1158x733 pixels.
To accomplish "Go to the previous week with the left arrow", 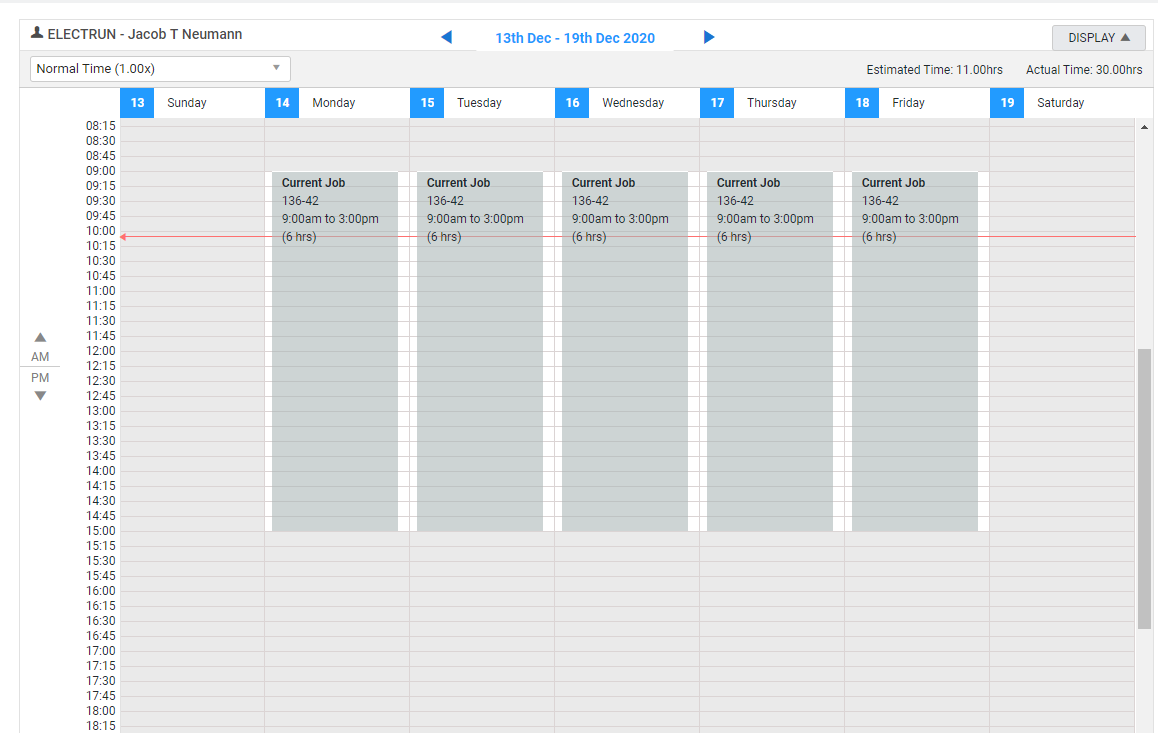I will (446, 36).
